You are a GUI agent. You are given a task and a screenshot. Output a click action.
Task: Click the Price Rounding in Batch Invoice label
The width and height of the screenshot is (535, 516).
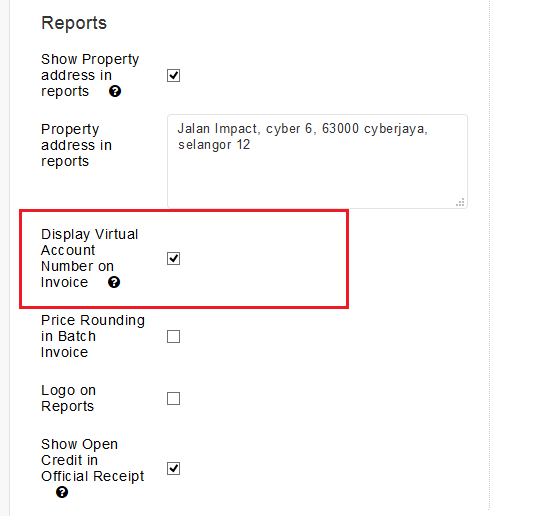click(x=93, y=336)
